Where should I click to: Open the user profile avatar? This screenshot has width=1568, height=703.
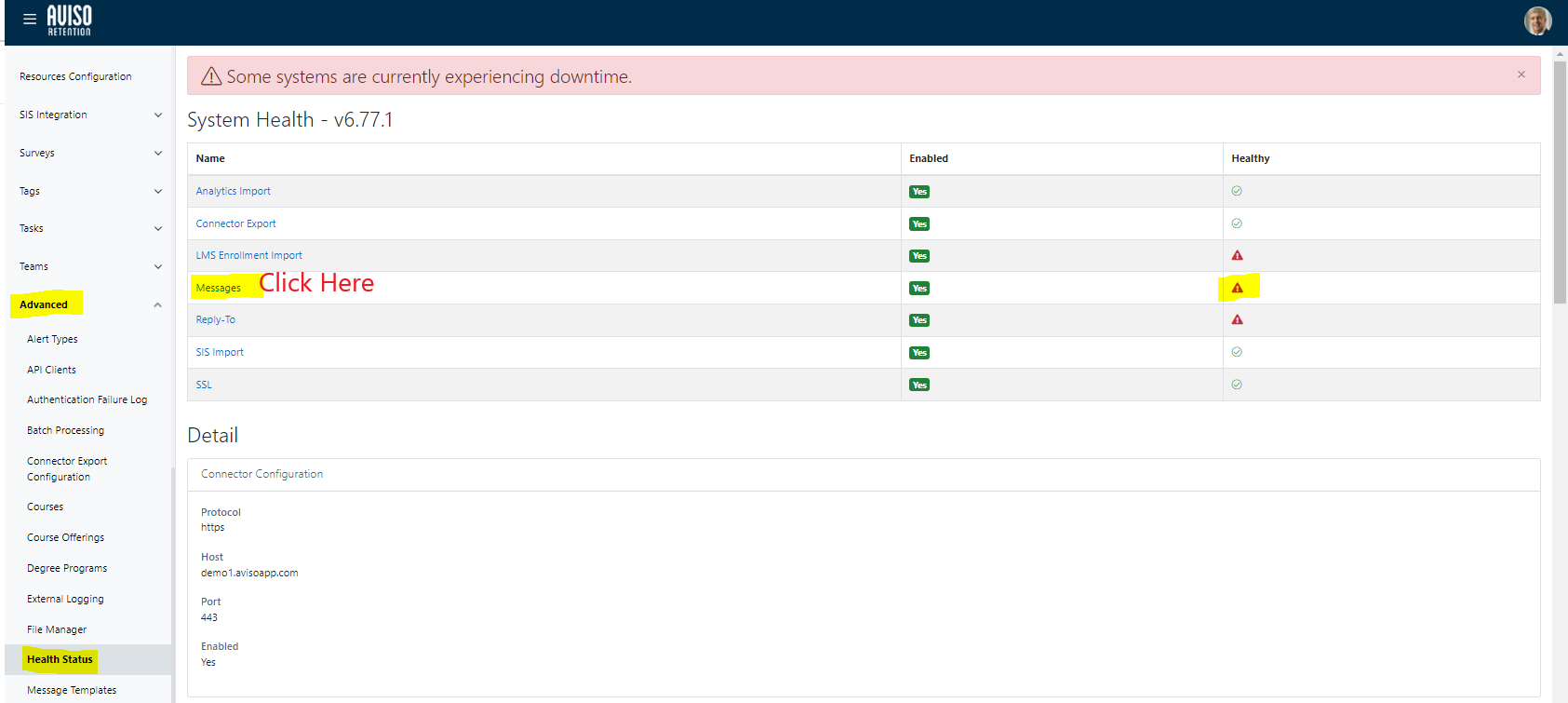click(x=1537, y=20)
